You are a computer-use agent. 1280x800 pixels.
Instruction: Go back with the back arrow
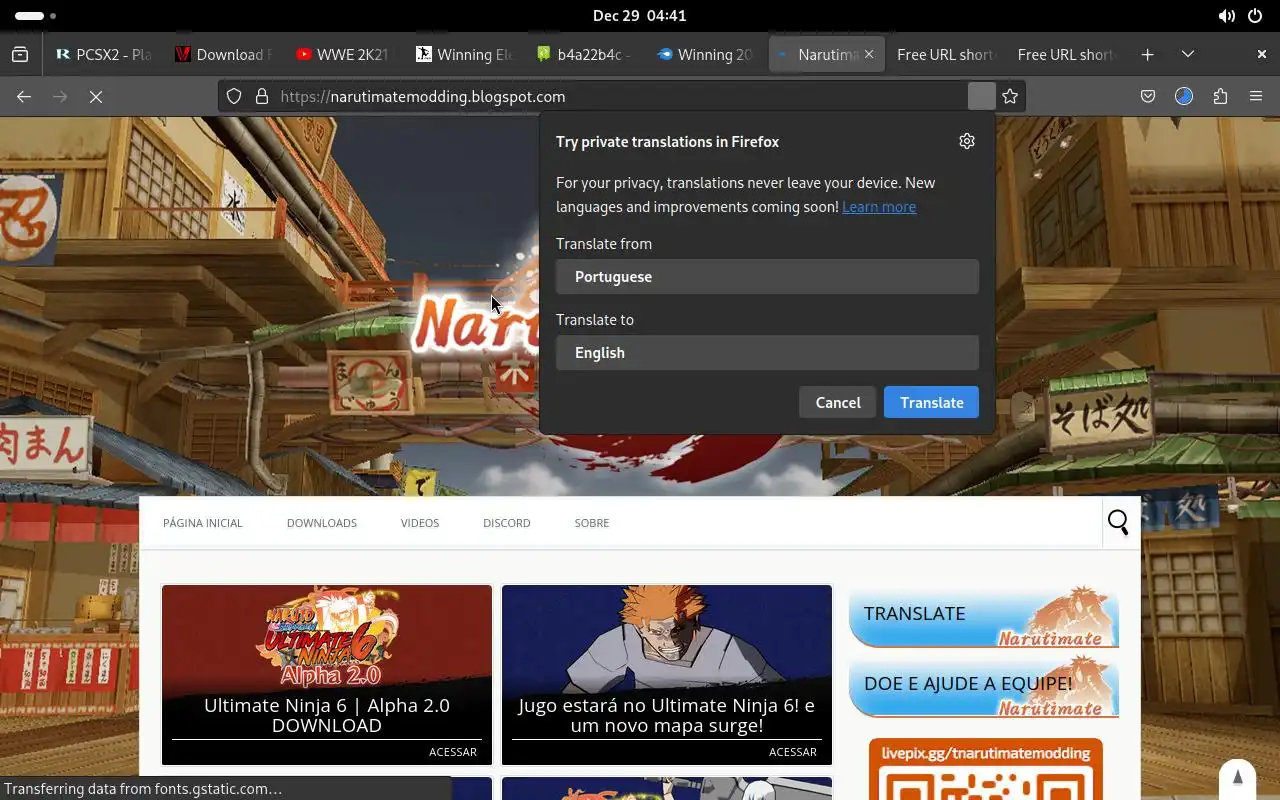[x=24, y=97]
